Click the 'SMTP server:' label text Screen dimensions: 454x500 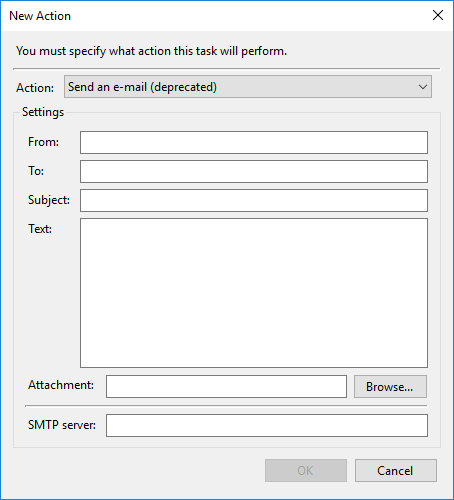(x=62, y=425)
